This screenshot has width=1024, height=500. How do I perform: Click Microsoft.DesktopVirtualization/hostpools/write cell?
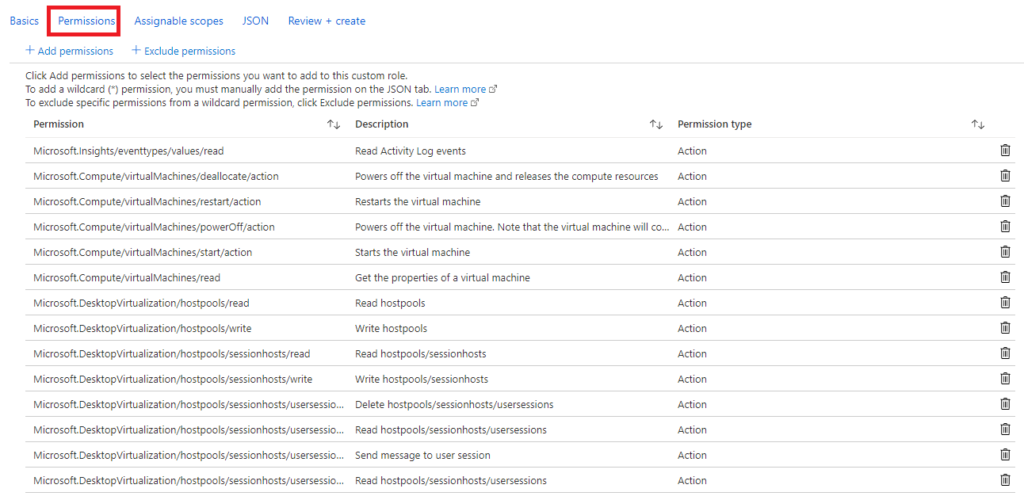[142, 328]
